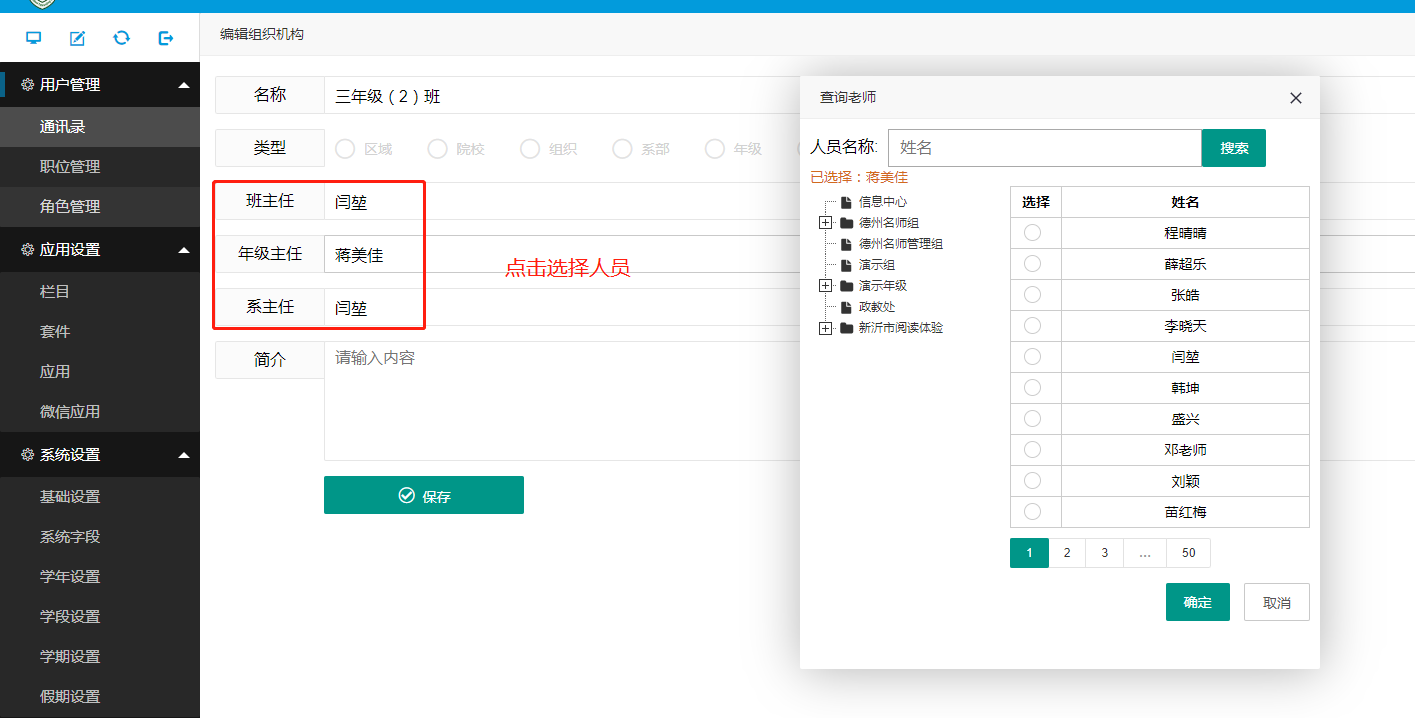
Task: Click the monitor icon in sidebar toolbar
Action: [x=33, y=38]
